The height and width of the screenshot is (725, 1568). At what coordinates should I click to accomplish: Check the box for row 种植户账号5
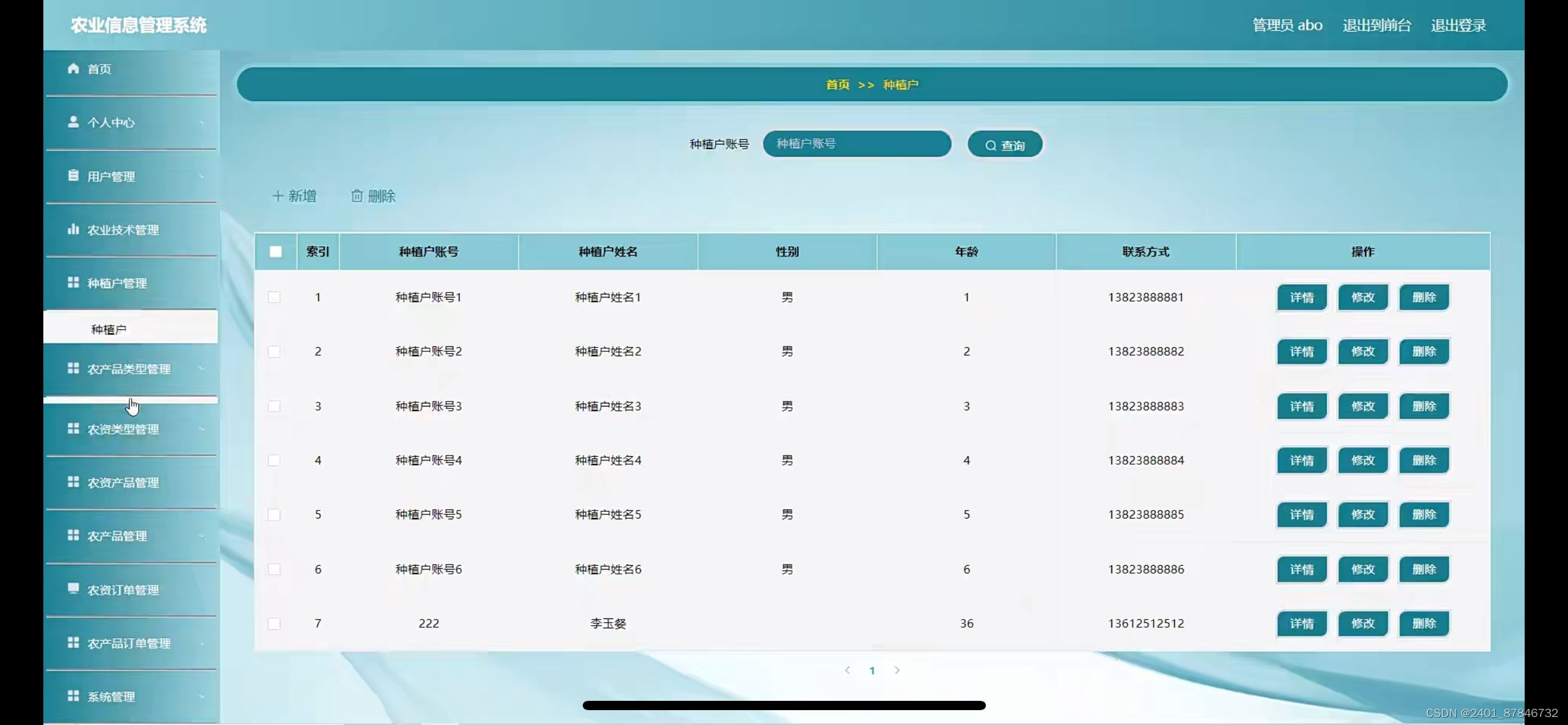pyautogui.click(x=274, y=514)
